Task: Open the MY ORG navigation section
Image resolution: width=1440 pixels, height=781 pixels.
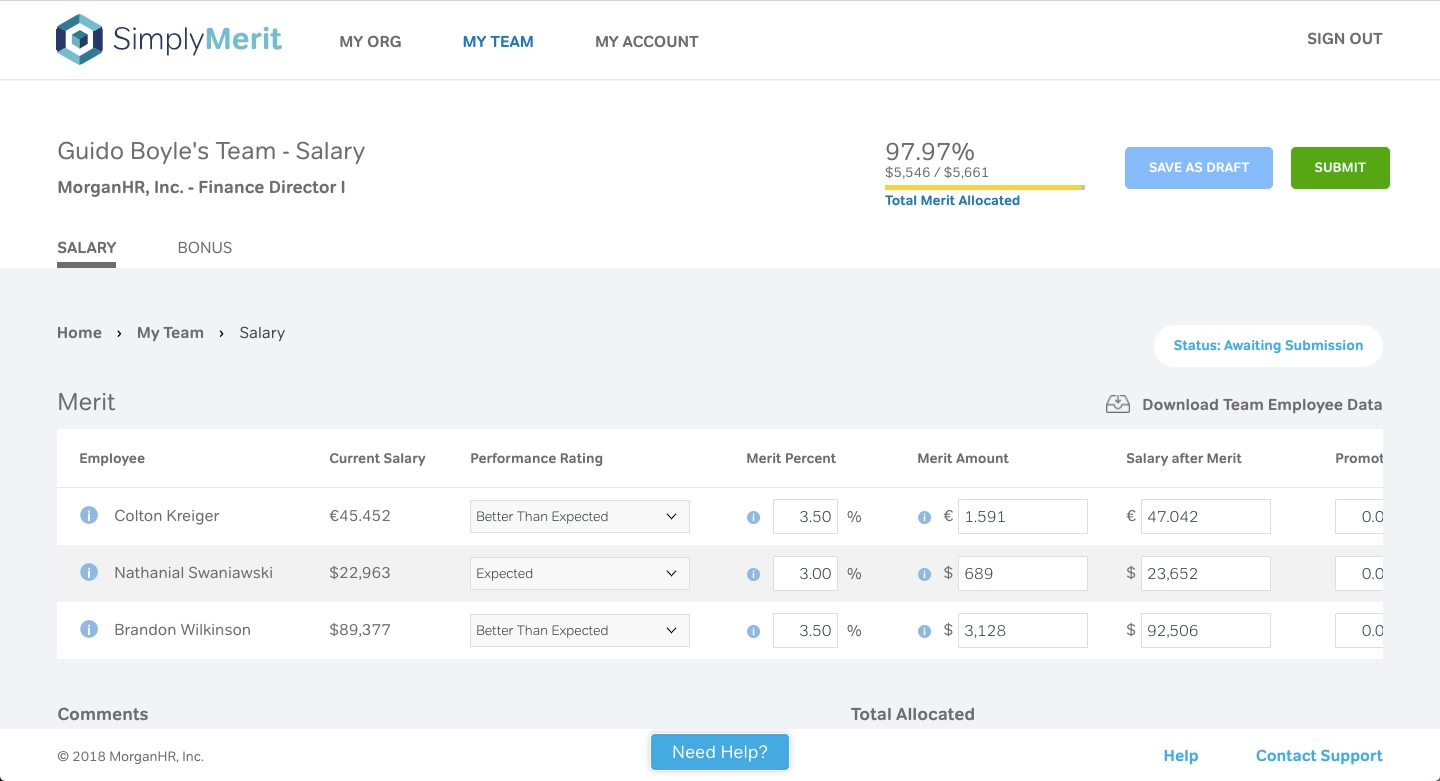Action: point(370,42)
